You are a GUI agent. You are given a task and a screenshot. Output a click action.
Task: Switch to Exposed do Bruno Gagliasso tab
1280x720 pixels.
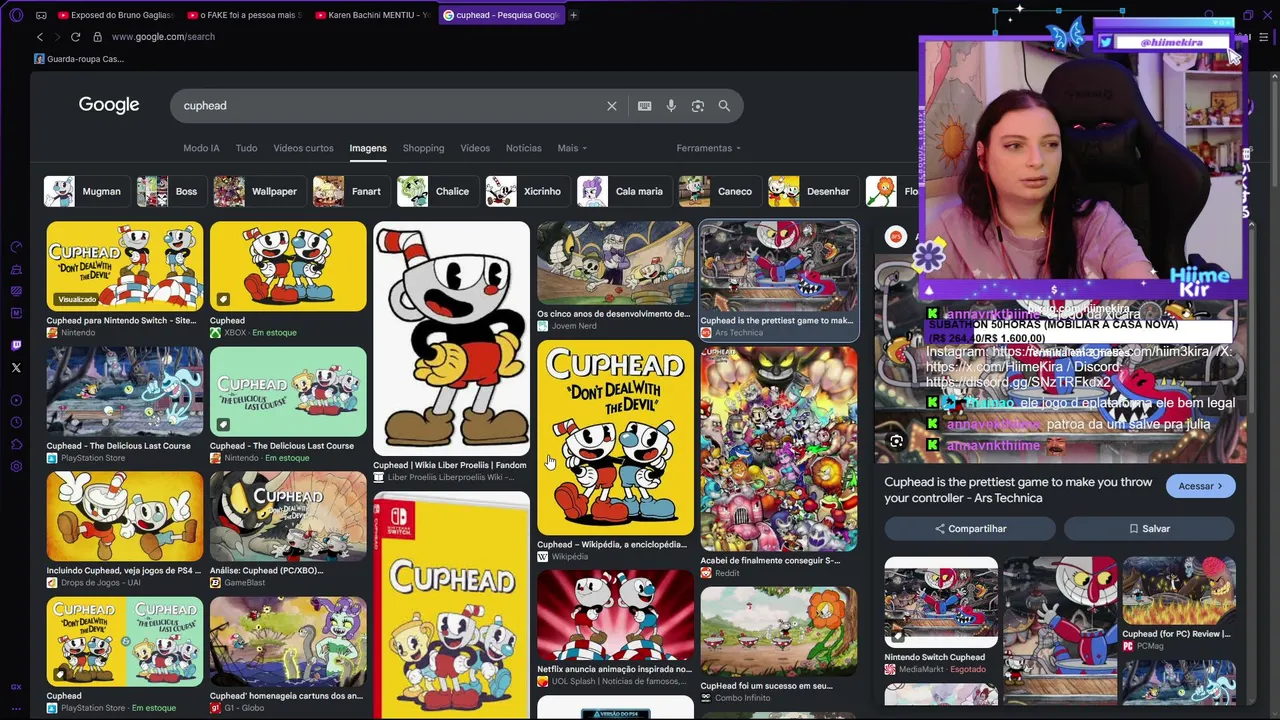click(117, 15)
